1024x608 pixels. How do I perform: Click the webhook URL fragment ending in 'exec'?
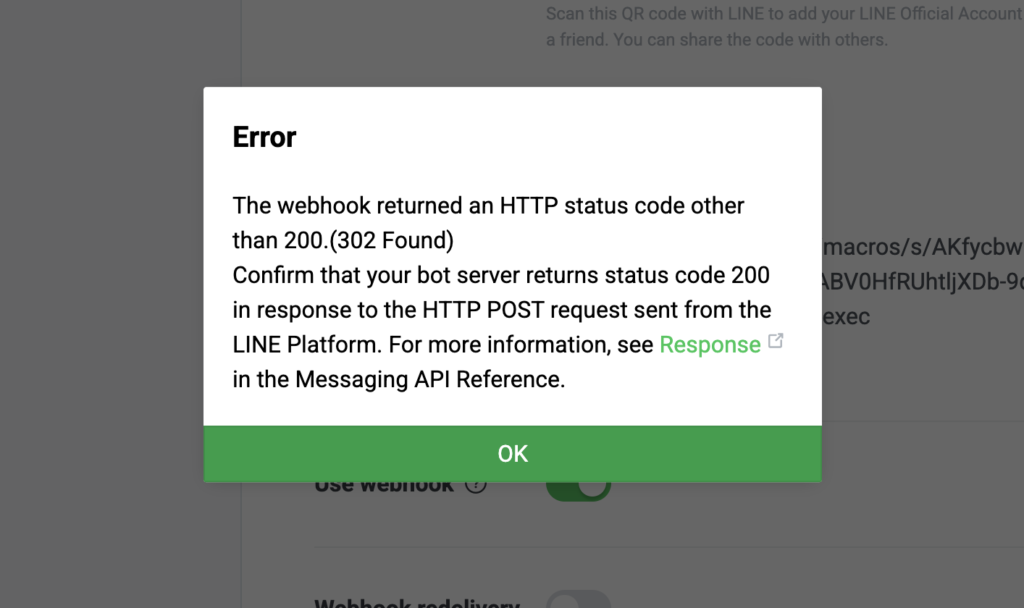[846, 317]
